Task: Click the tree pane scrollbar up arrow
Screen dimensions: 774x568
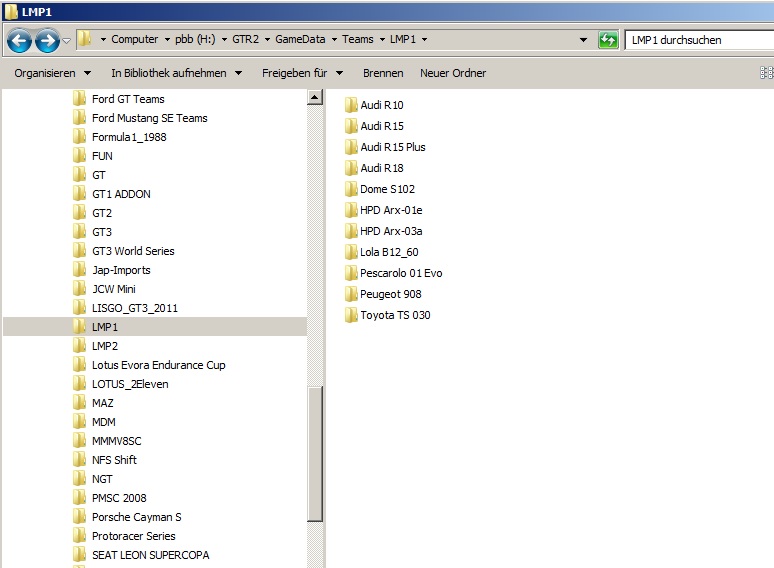Action: pyautogui.click(x=315, y=98)
